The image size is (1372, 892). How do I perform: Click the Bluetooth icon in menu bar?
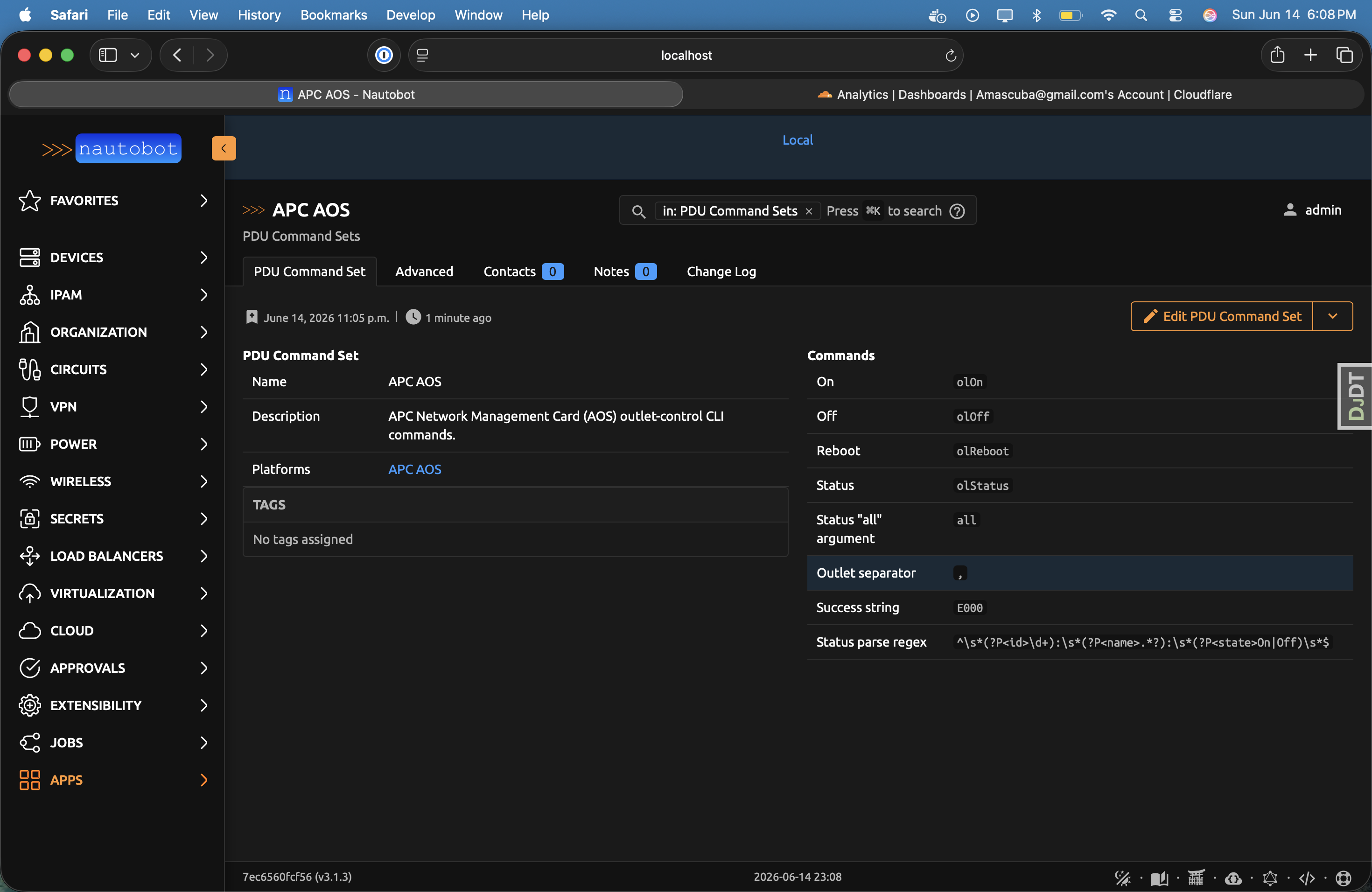click(1036, 15)
